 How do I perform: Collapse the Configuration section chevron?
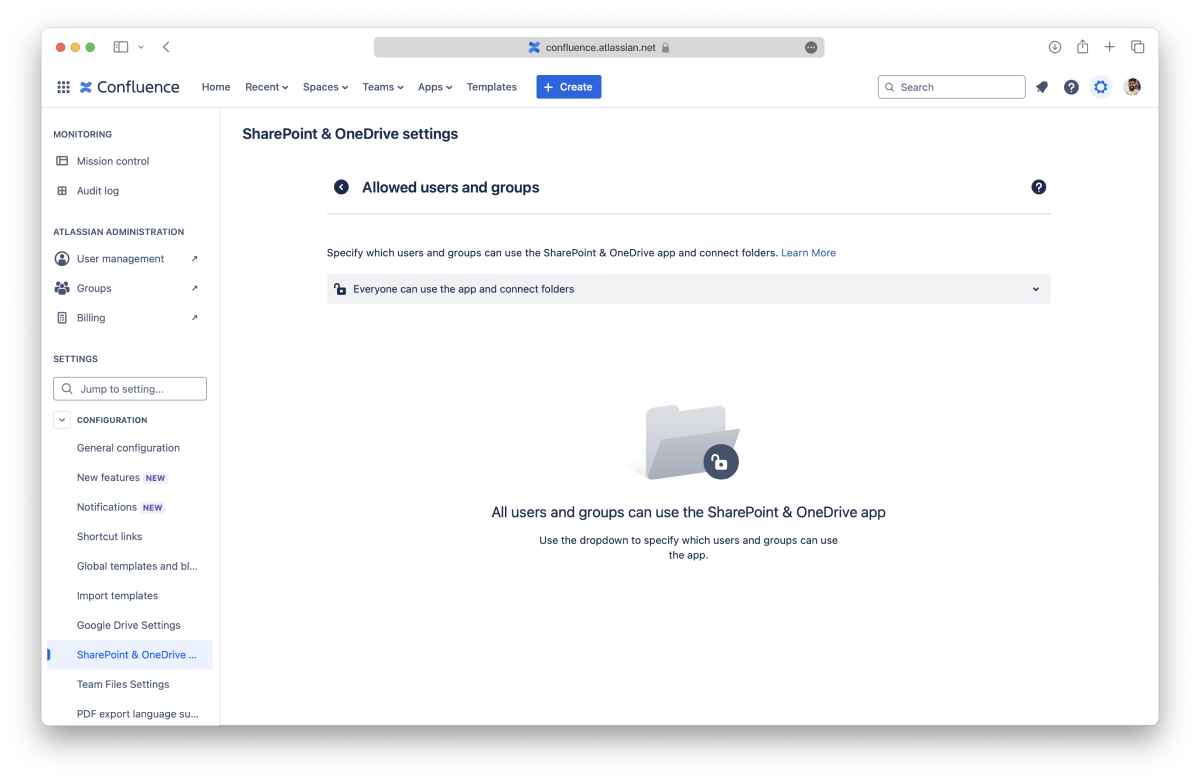(62, 420)
